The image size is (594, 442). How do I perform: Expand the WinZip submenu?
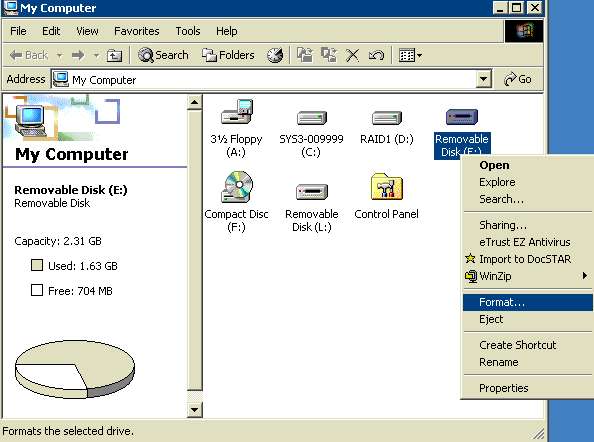[x=527, y=276]
